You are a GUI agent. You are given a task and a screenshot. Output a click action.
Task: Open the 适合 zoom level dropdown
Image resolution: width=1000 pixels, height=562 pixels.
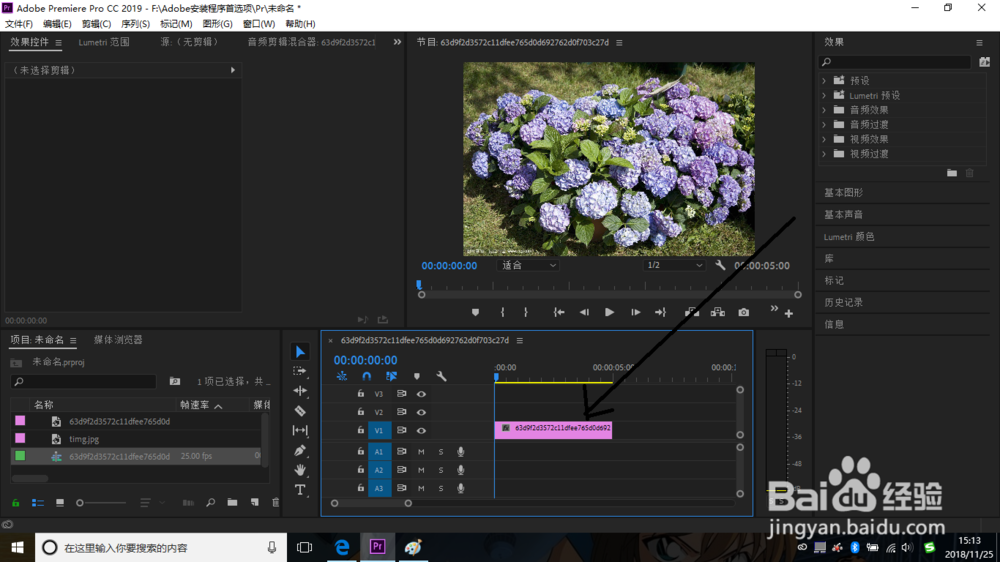(x=527, y=265)
